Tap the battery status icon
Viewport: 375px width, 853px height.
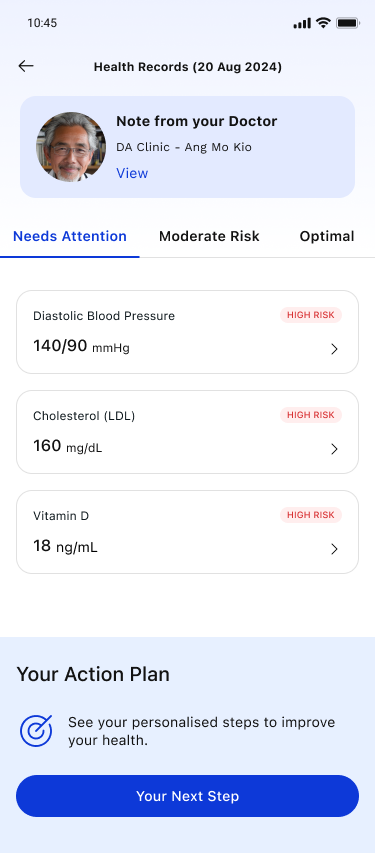coord(347,23)
